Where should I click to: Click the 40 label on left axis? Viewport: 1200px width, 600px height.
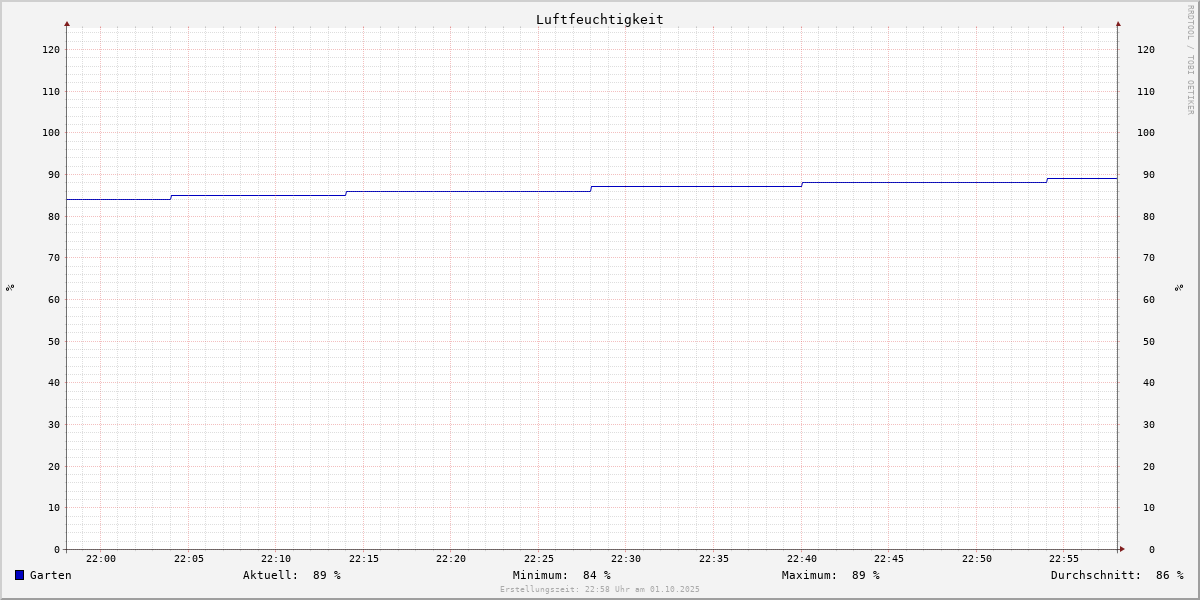click(x=54, y=382)
